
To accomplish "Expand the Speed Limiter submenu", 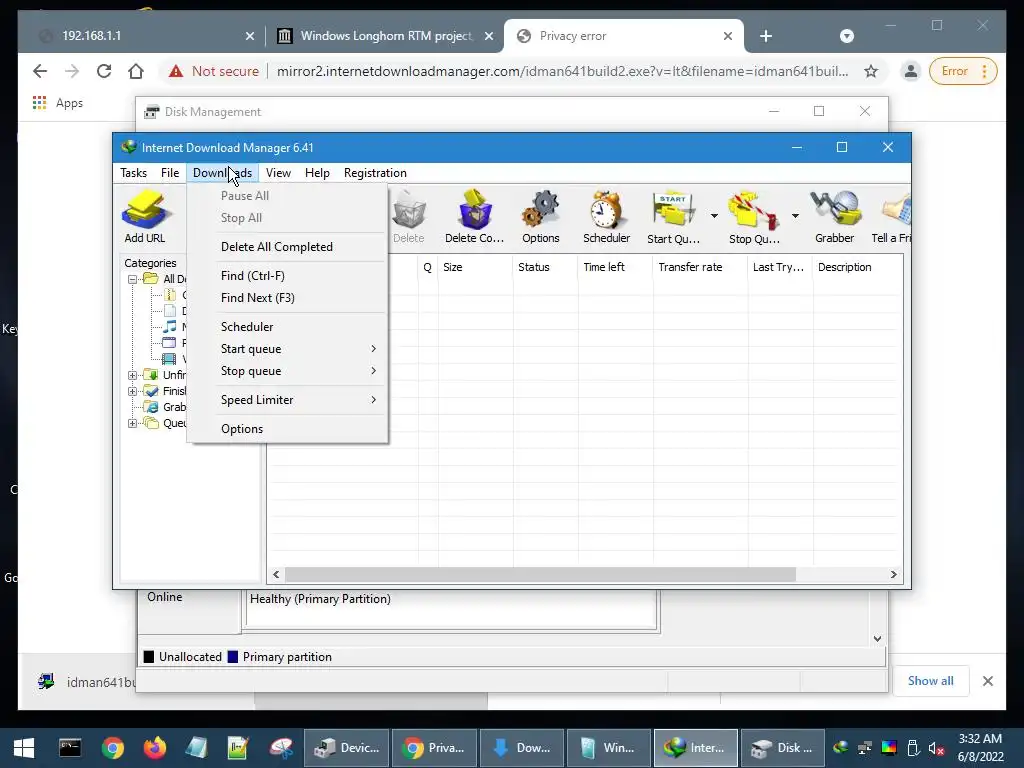I will pyautogui.click(x=287, y=400).
